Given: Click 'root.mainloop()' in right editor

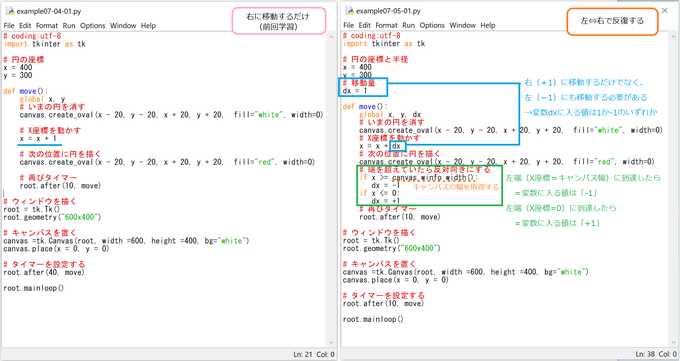Looking at the screenshot, I should coord(373,319).
